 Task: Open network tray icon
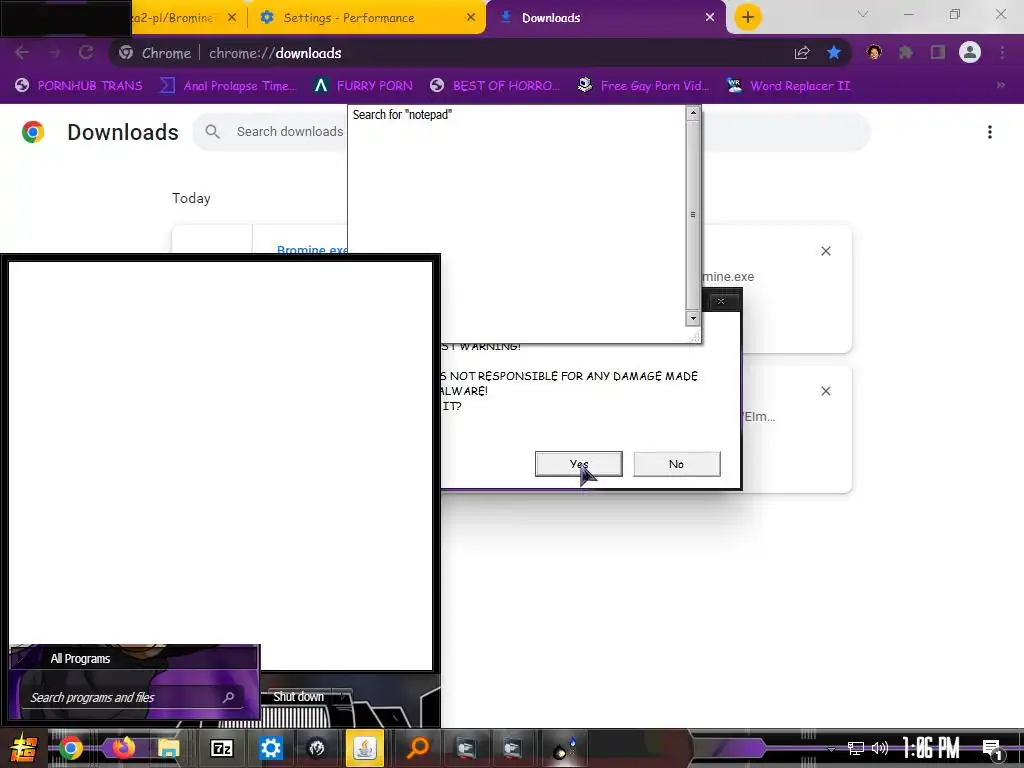[856, 748]
